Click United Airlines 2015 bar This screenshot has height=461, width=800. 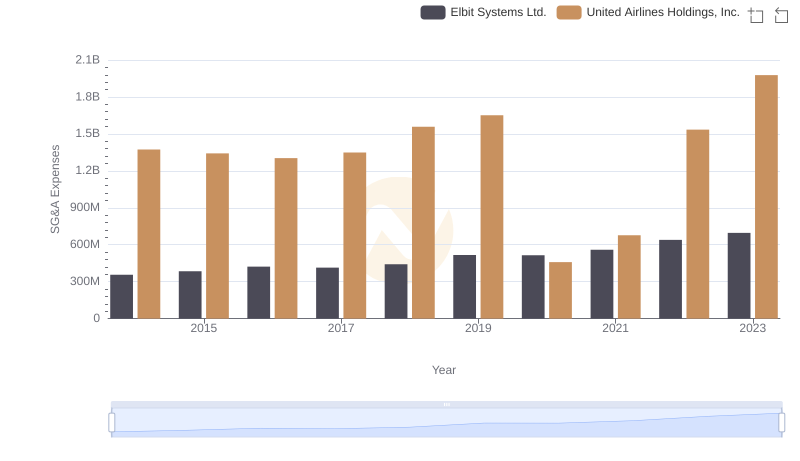coord(217,236)
